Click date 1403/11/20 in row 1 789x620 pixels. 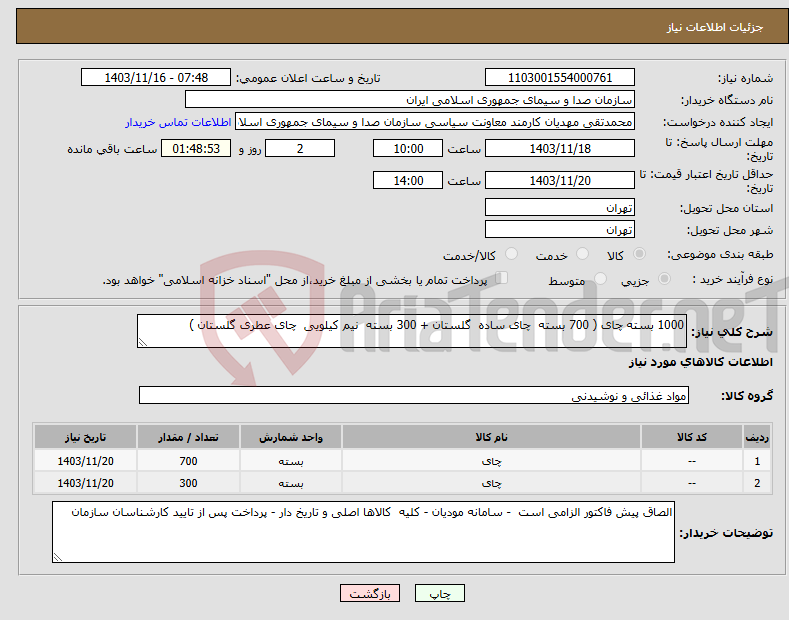click(86, 460)
